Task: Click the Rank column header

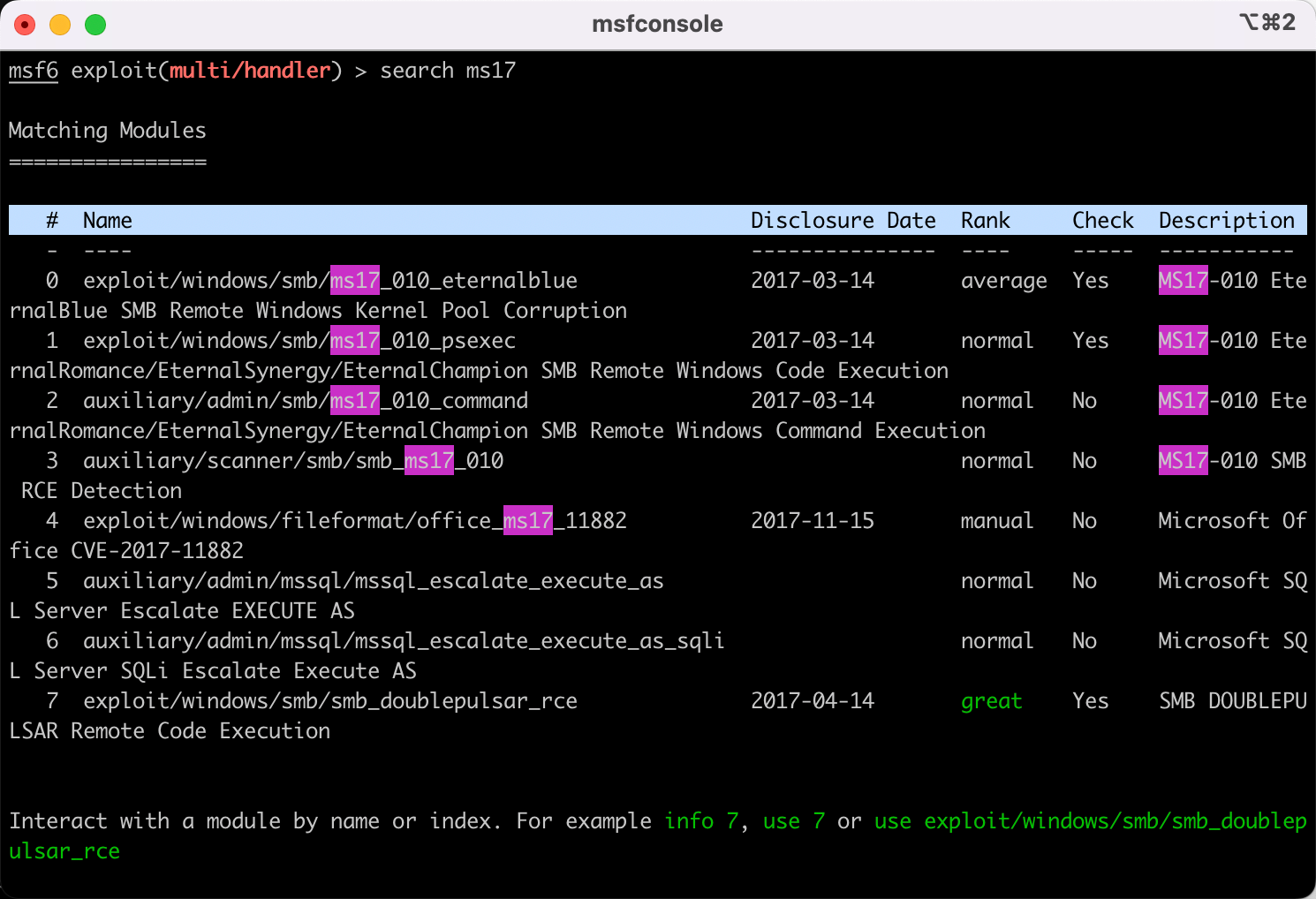Action: pos(986,221)
